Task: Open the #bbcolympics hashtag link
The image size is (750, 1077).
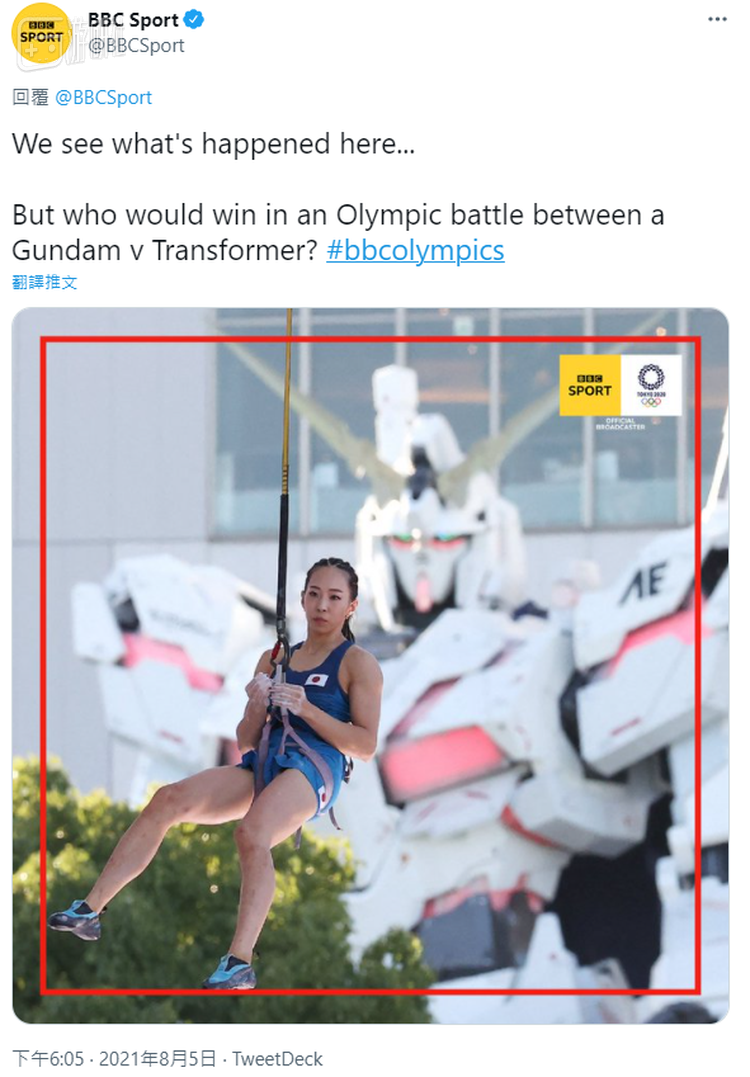Action: point(415,250)
